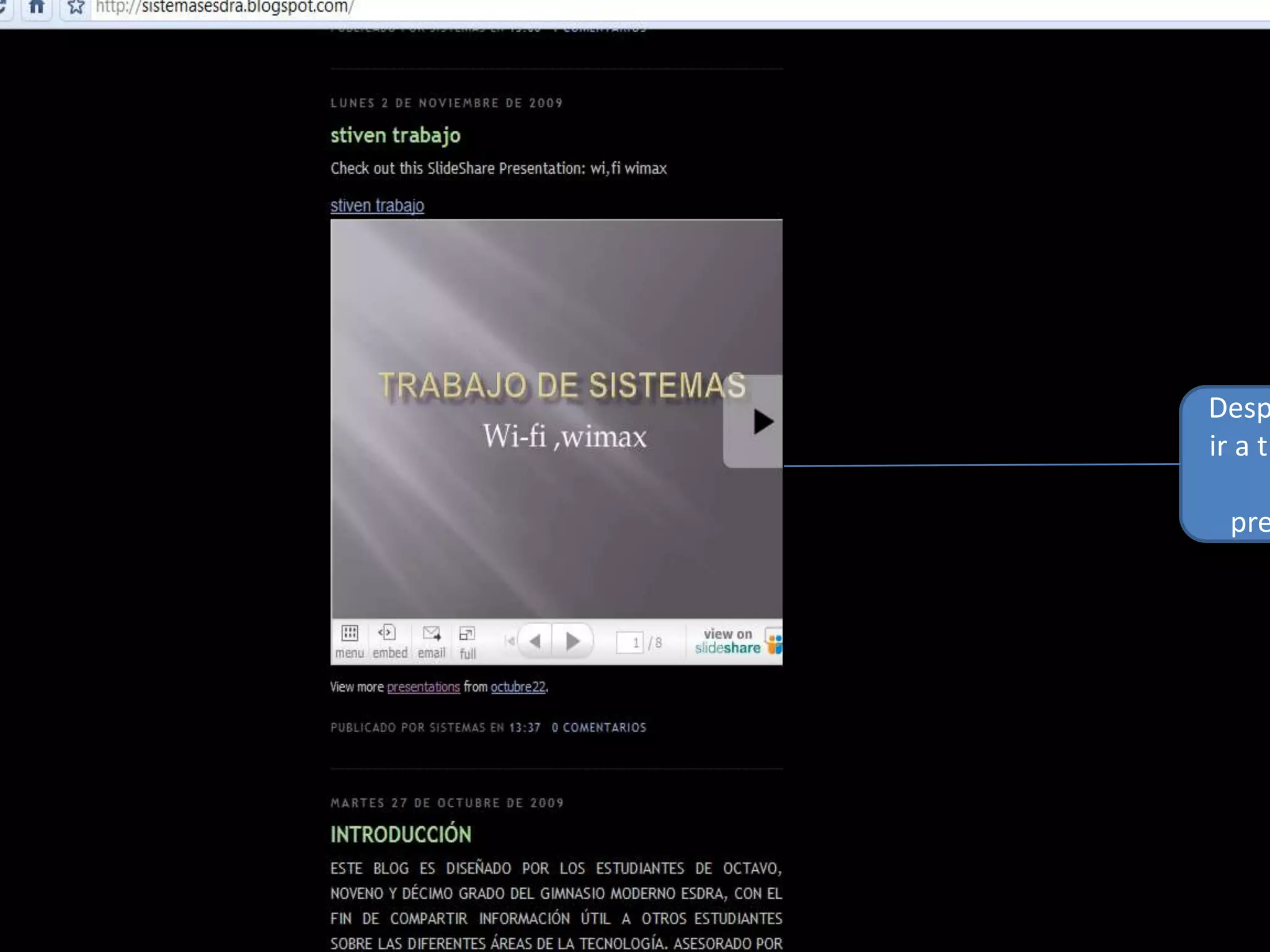
Task: Follow the underlined stiven trabajo link
Action: coord(377,205)
